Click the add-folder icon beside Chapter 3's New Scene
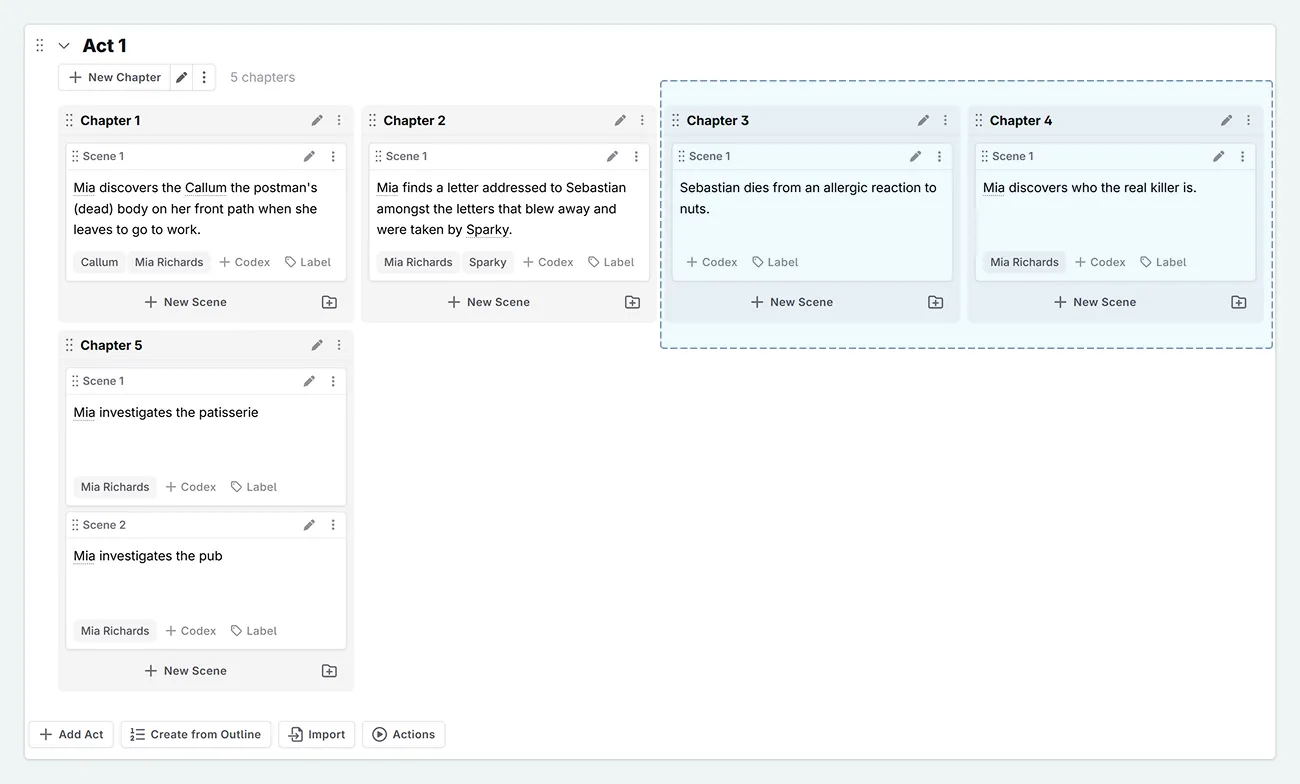This screenshot has height=784, width=1300. (934, 301)
